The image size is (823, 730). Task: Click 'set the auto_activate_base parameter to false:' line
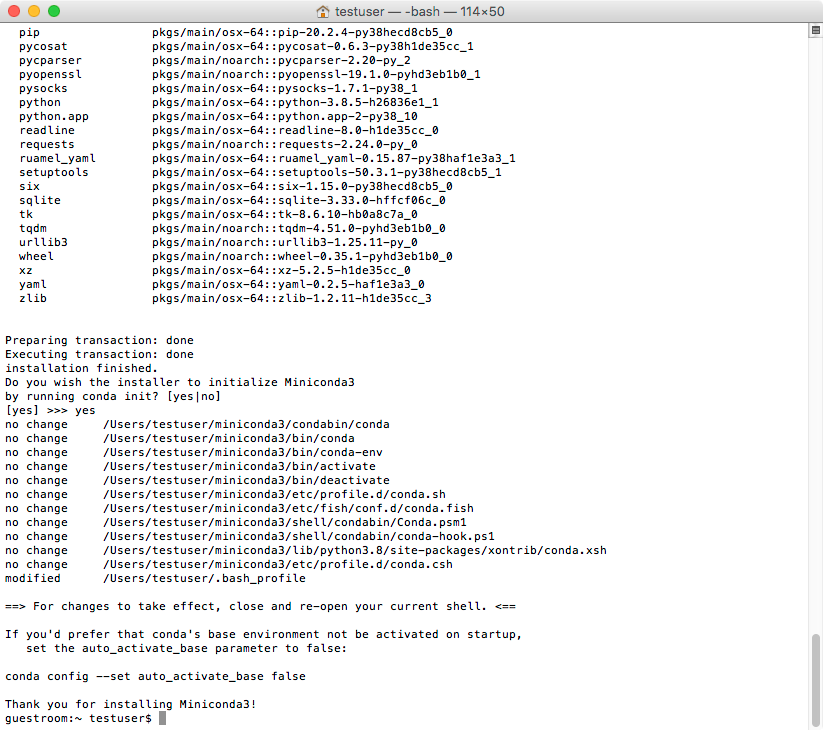187,648
